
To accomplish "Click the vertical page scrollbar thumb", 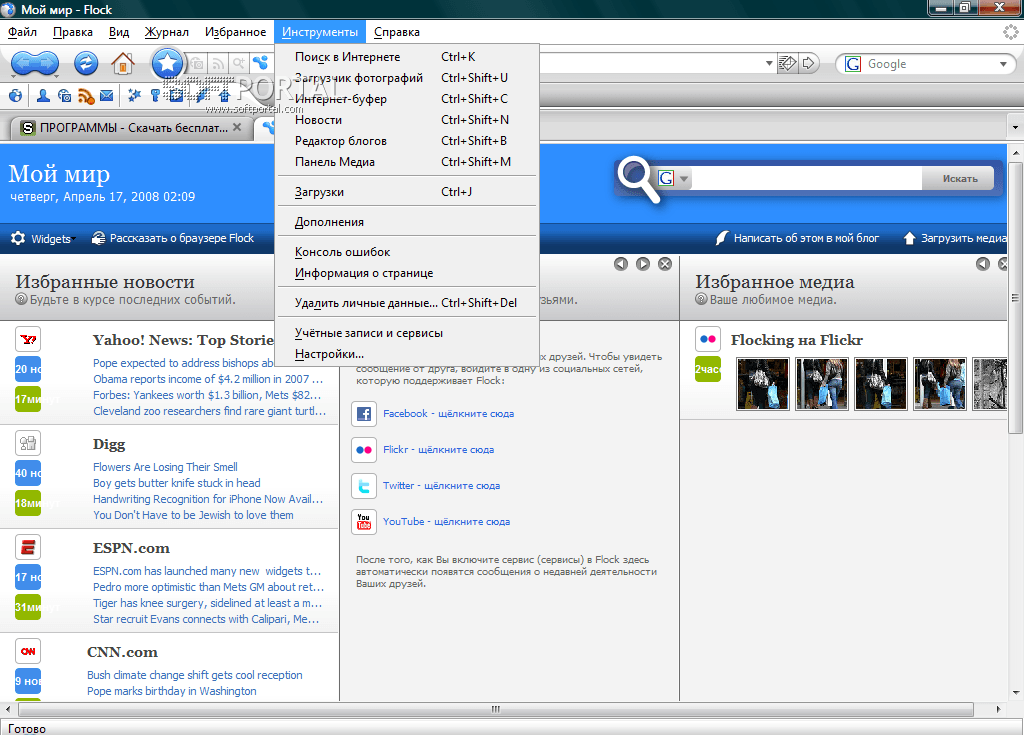I will pyautogui.click(x=1016, y=298).
